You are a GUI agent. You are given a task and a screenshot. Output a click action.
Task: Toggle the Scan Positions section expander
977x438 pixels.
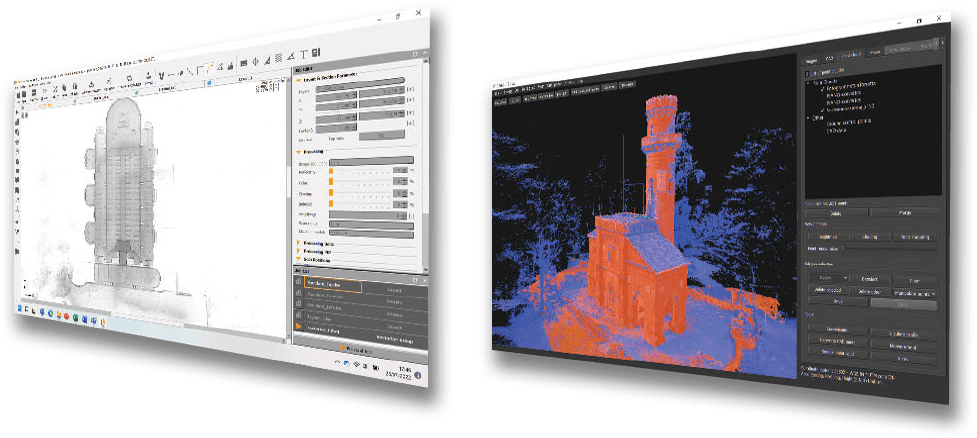[x=298, y=259]
